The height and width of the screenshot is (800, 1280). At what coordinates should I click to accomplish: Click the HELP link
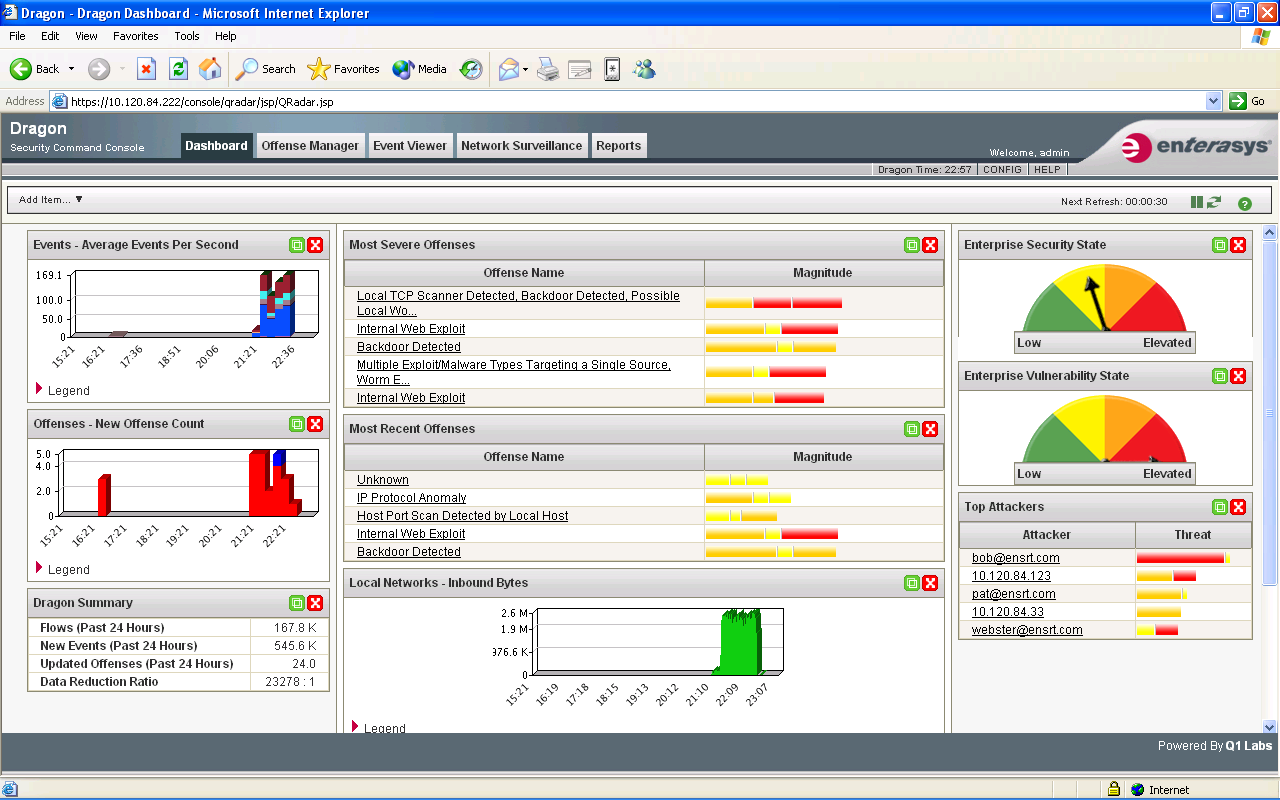coord(1047,170)
